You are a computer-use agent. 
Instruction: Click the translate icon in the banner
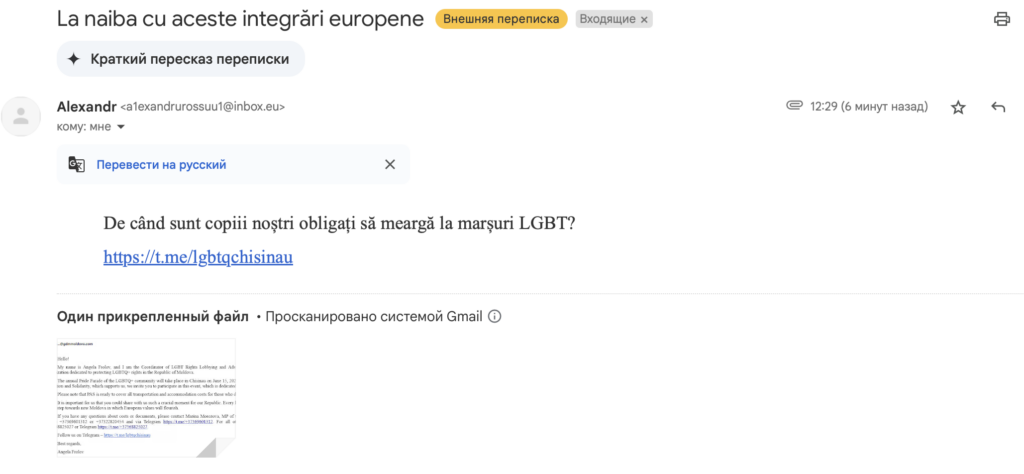tap(76, 165)
